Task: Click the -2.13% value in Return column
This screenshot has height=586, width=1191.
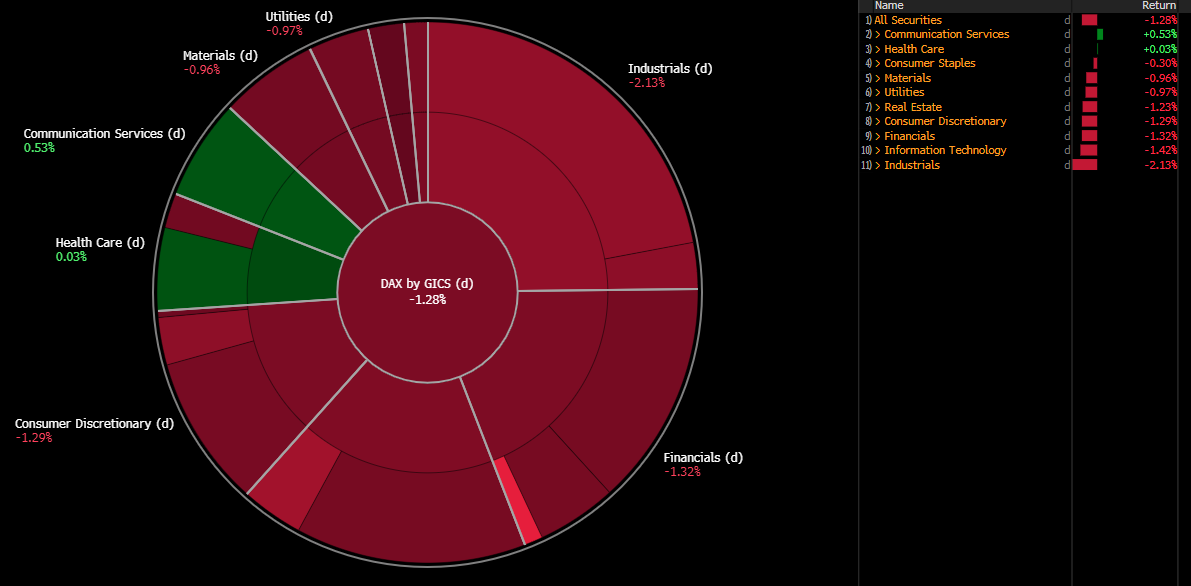Action: (x=1161, y=165)
